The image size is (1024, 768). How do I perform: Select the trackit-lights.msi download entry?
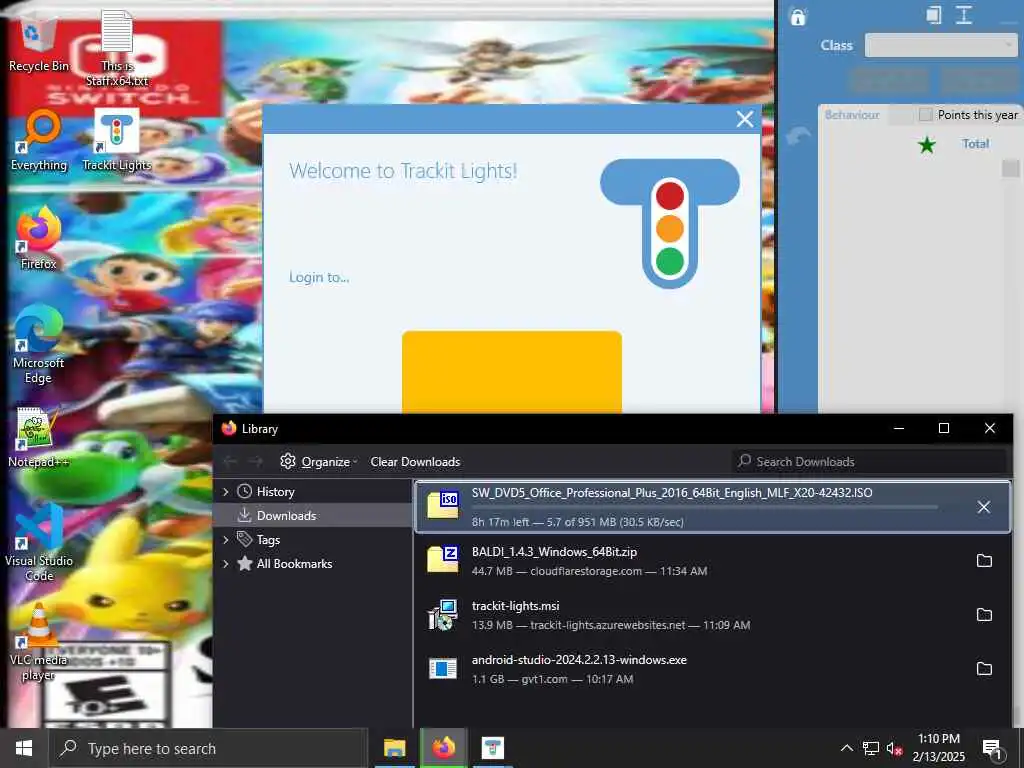point(712,615)
